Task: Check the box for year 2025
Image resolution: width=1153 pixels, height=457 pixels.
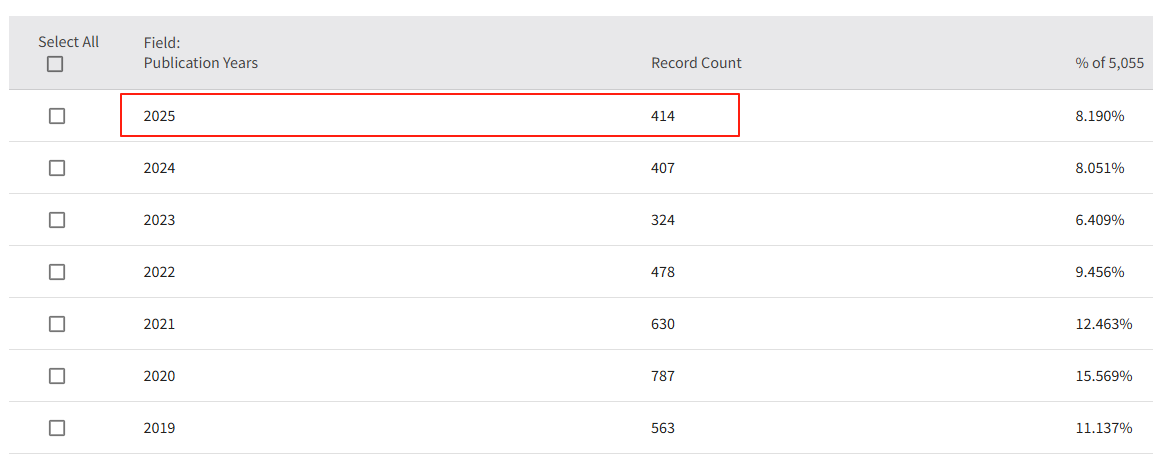Action: point(57,116)
